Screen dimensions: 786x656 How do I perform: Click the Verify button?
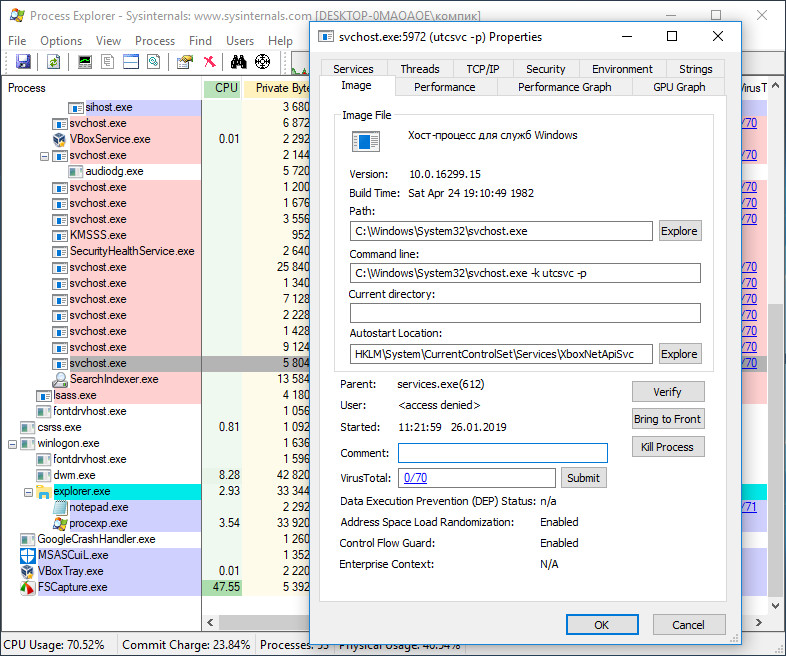[x=668, y=392]
